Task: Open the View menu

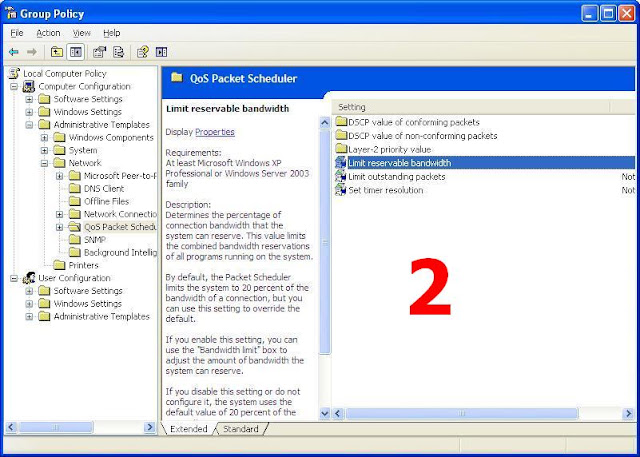Action: coord(82,33)
